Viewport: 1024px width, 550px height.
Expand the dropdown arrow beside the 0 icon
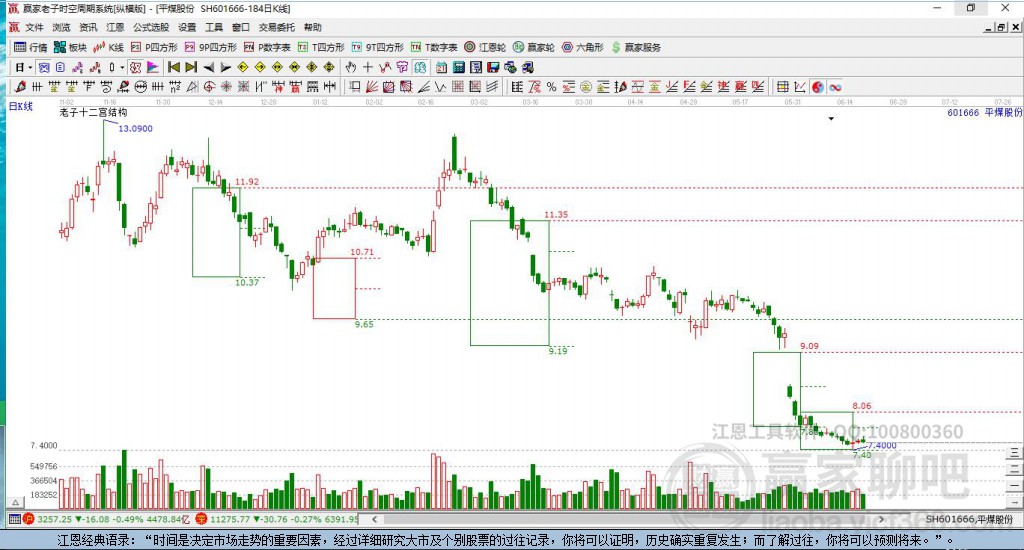(122, 67)
